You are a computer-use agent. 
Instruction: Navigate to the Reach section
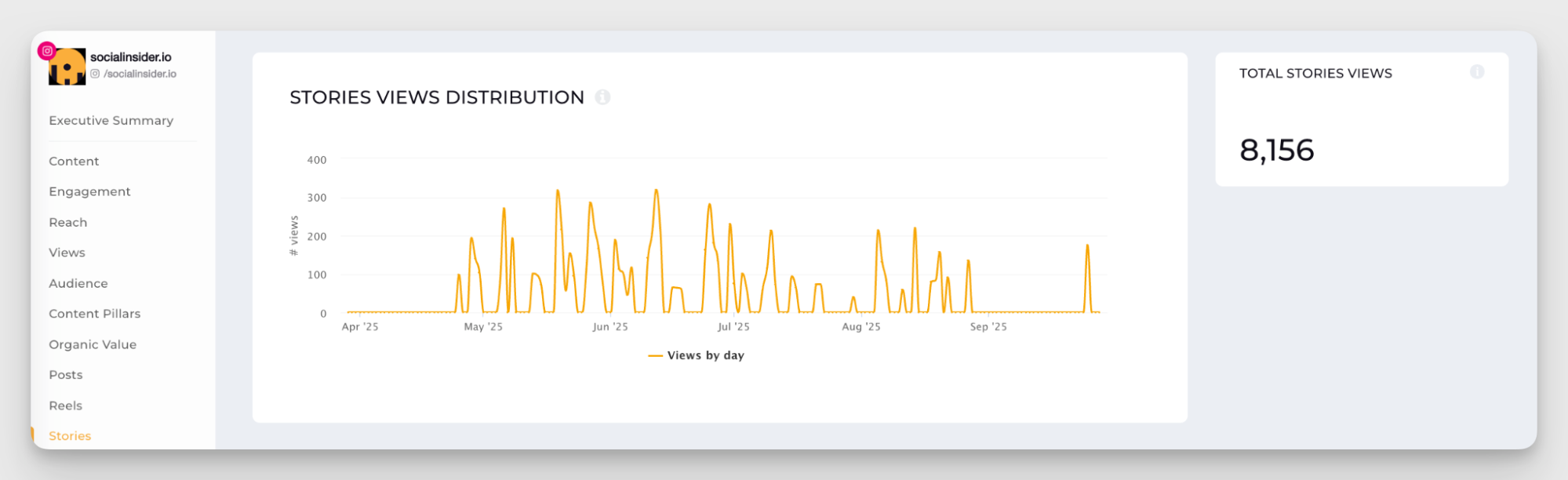pos(67,223)
